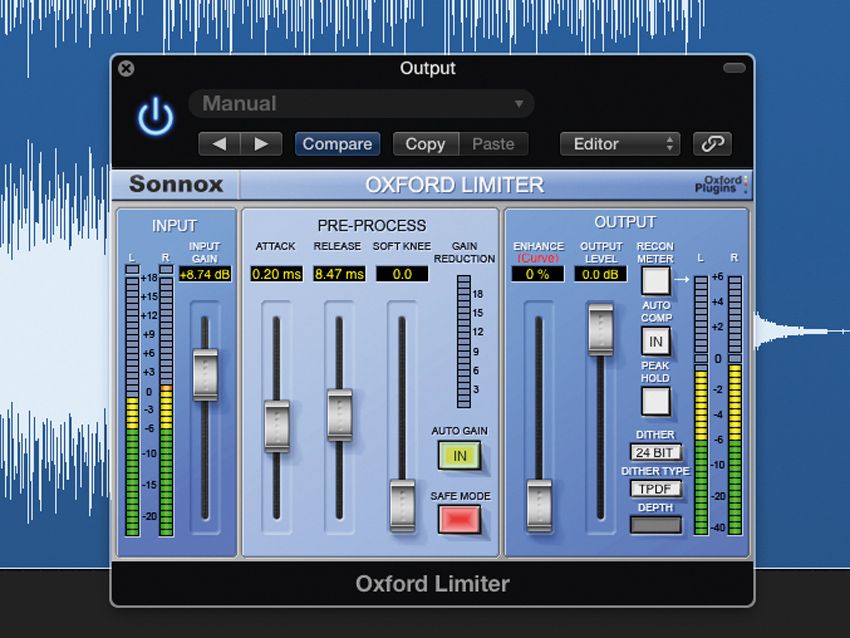Change Dither from 24 BIT
Image resolution: width=850 pixels, height=638 pixels.
[655, 451]
